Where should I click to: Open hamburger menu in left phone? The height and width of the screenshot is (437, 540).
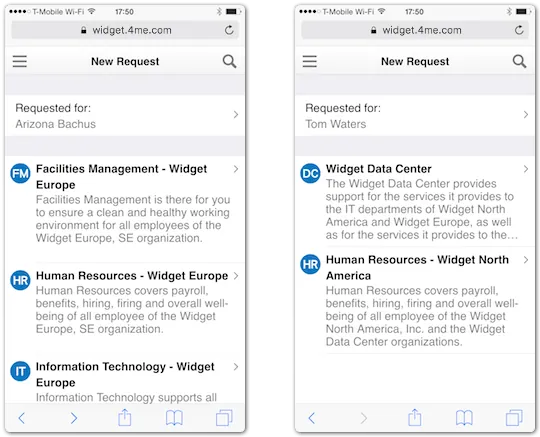coord(20,61)
